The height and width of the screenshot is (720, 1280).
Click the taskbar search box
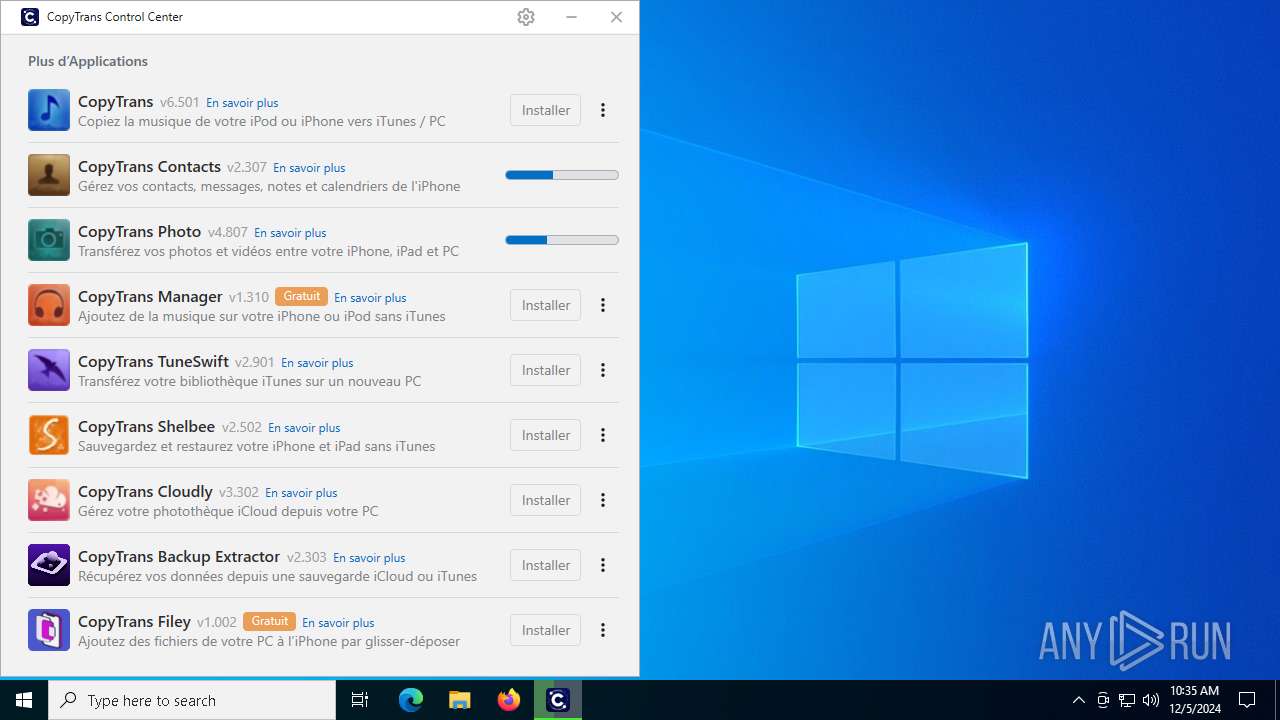[x=192, y=700]
